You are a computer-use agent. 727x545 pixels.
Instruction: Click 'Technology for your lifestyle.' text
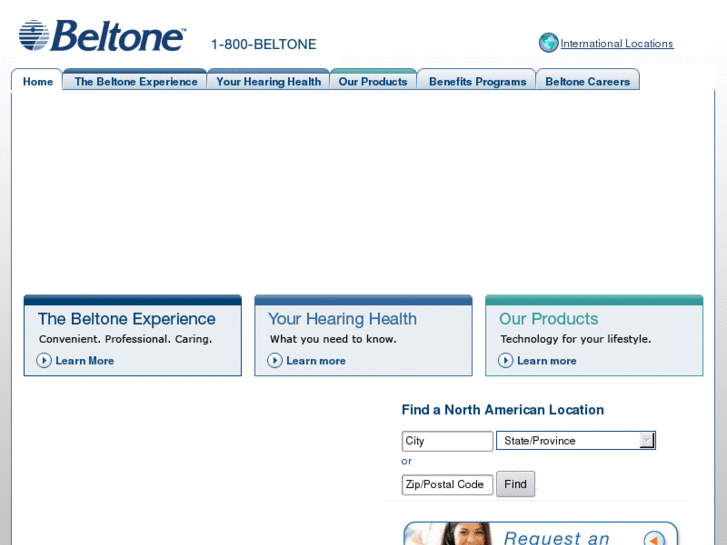click(575, 339)
